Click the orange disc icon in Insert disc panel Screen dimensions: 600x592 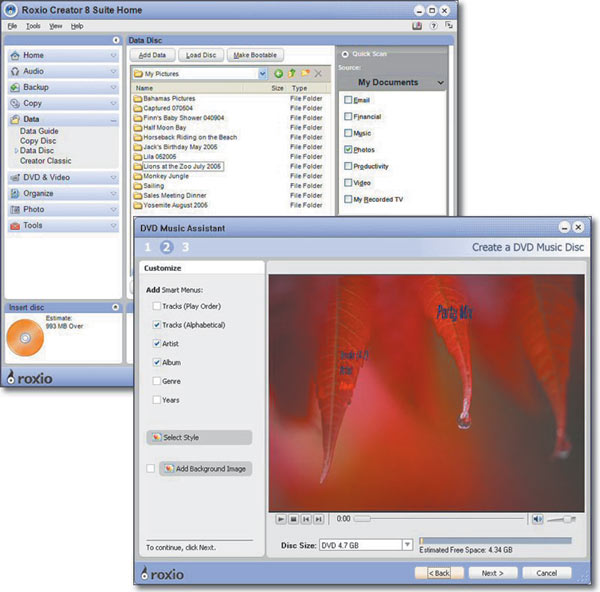[x=25, y=338]
